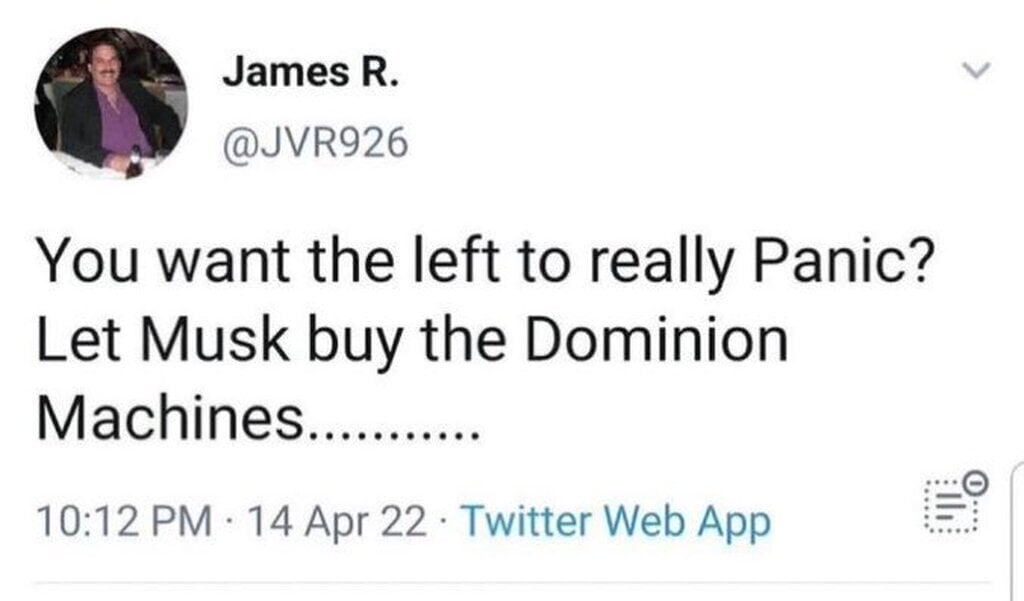Viewport: 1024px width, 601px height.
Task: Click the divider line below the timestamp
Action: click(512, 582)
